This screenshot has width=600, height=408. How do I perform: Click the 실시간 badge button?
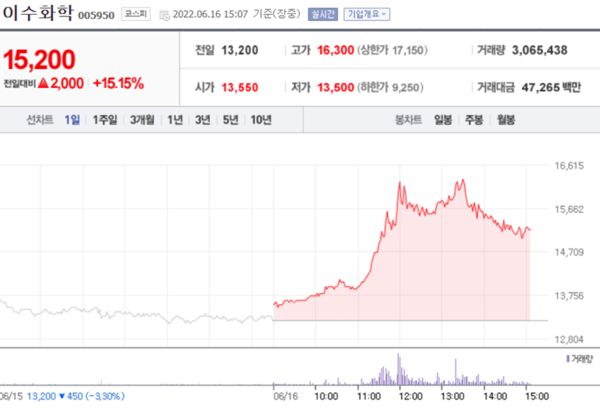pyautogui.click(x=323, y=14)
